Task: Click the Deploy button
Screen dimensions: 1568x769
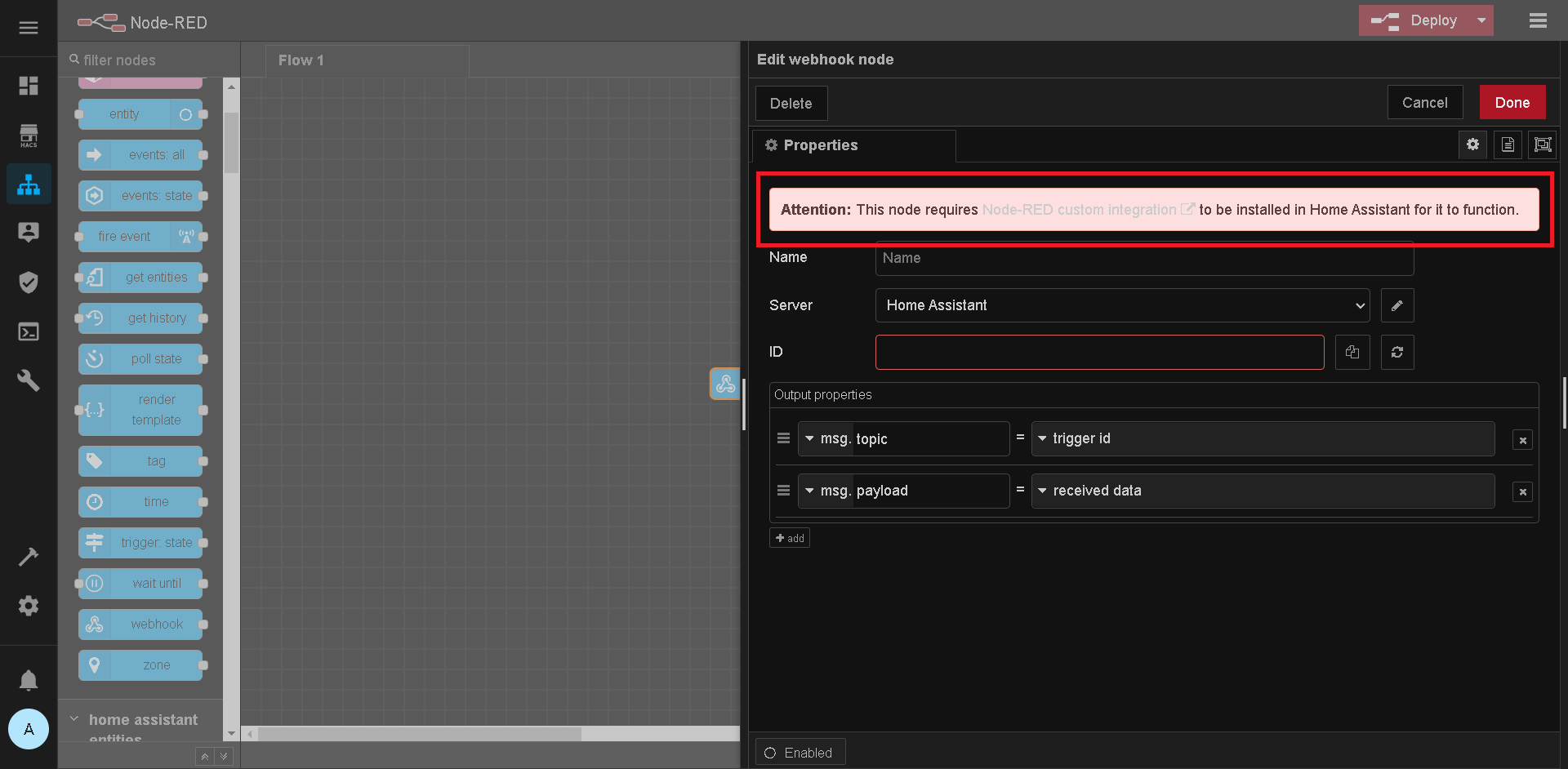Action: pyautogui.click(x=1414, y=20)
